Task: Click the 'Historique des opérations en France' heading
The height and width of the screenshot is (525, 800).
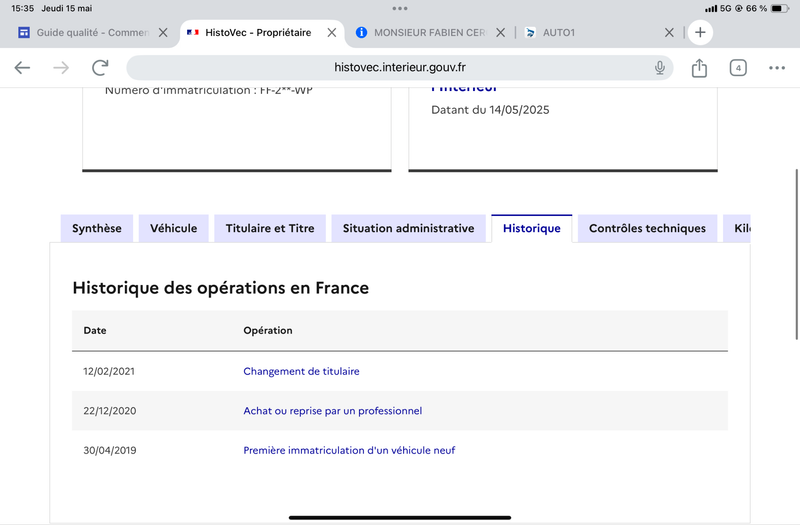Action: pyautogui.click(x=220, y=288)
